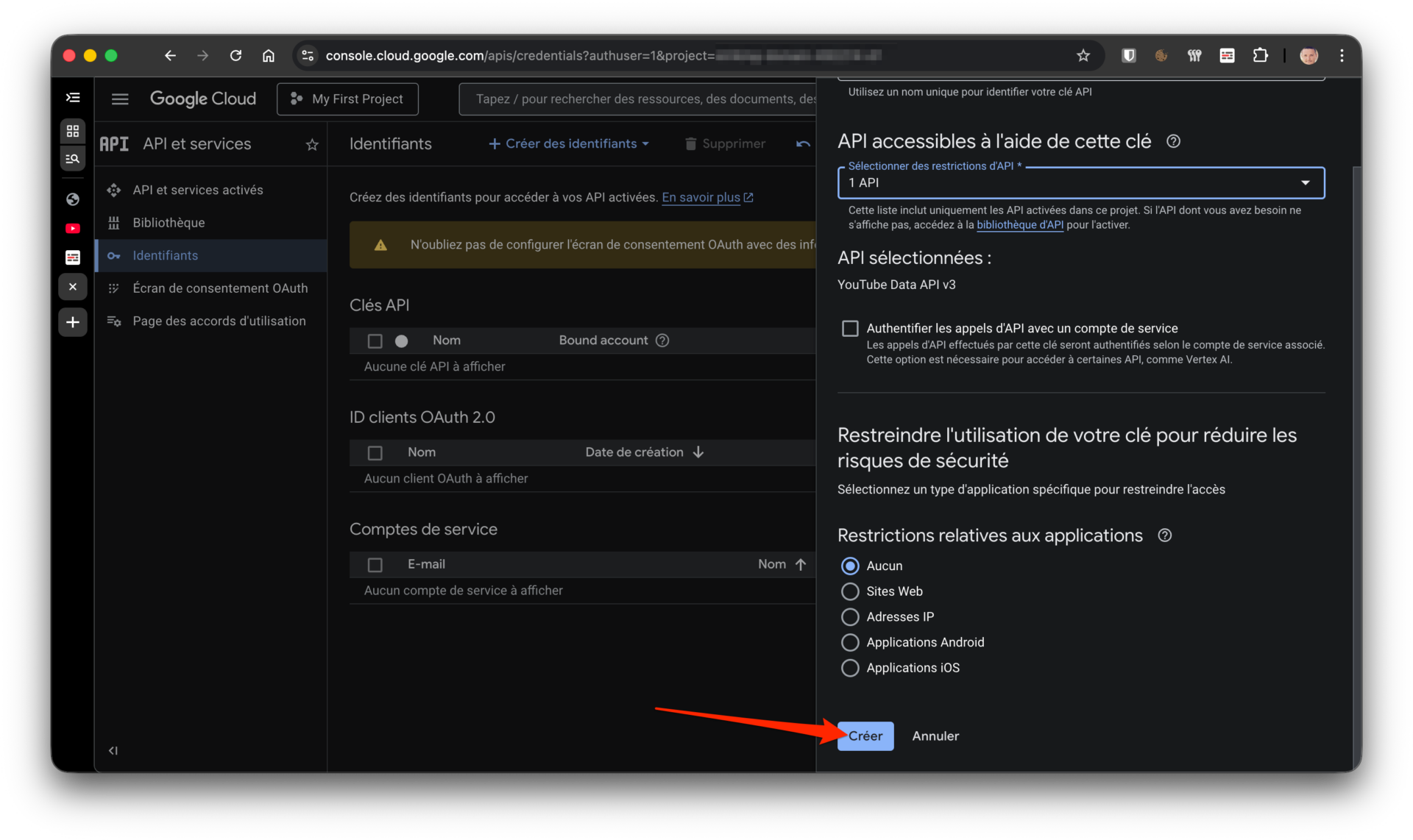1413x840 pixels.
Task: Click the API logo icon
Action: (114, 144)
